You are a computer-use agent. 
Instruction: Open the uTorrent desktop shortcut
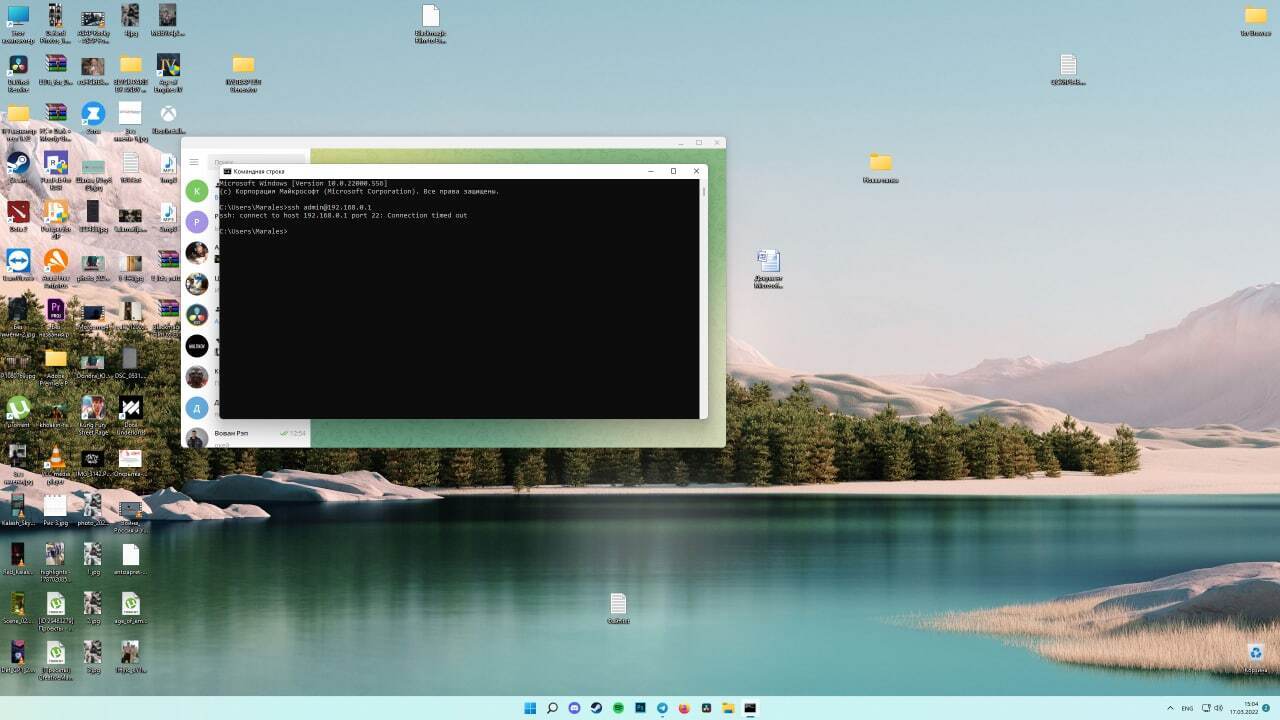pyautogui.click(x=18, y=408)
